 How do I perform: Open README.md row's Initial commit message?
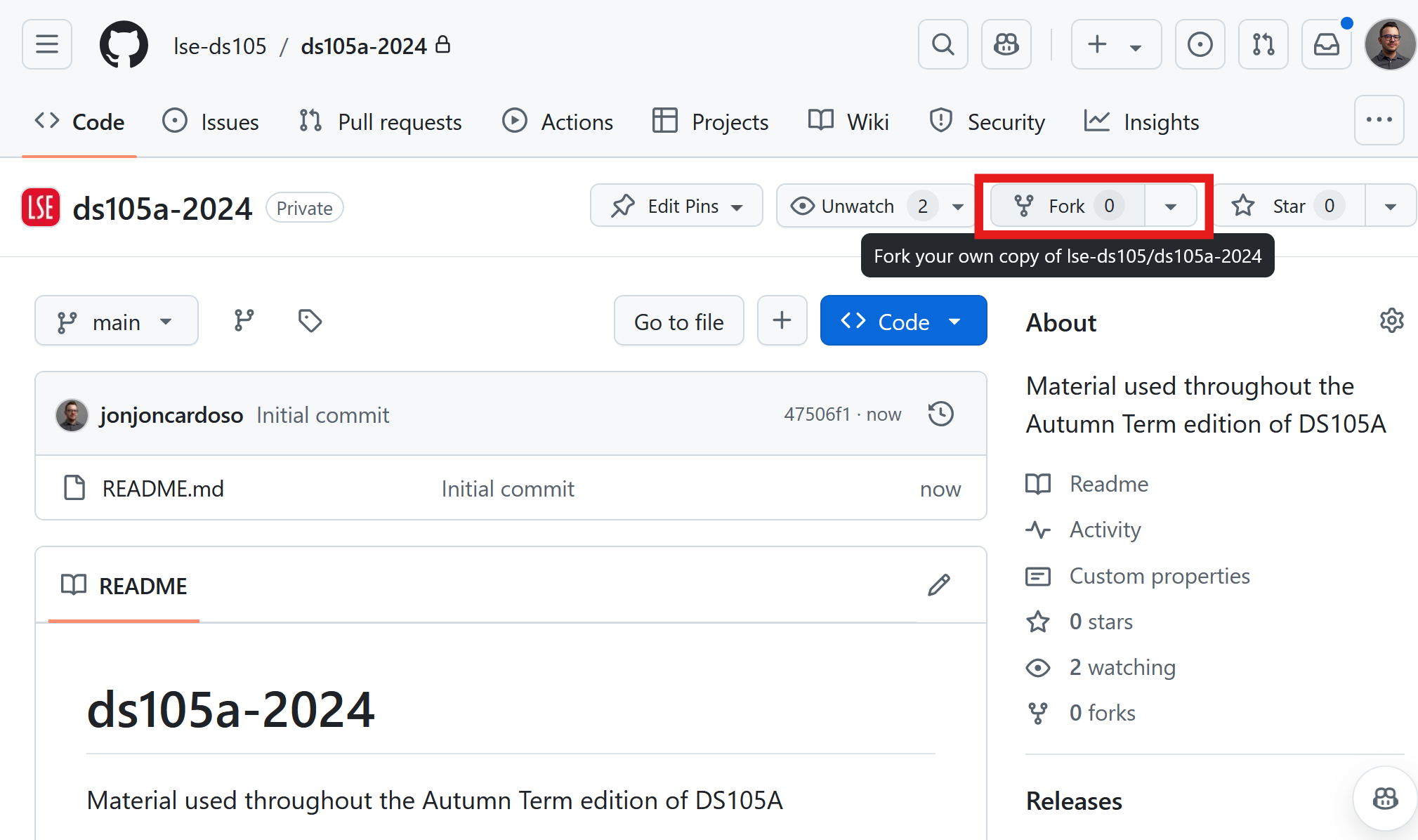[x=508, y=488]
